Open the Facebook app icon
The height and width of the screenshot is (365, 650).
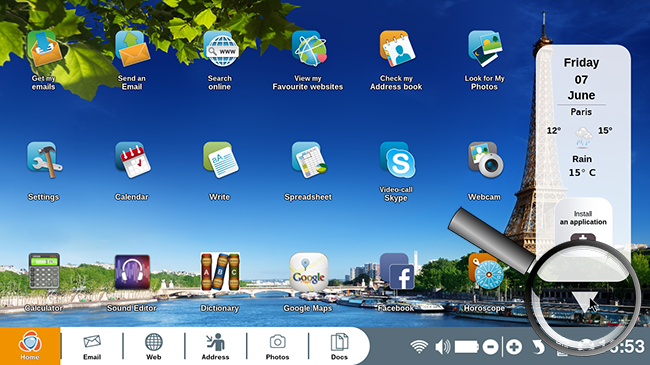397,271
